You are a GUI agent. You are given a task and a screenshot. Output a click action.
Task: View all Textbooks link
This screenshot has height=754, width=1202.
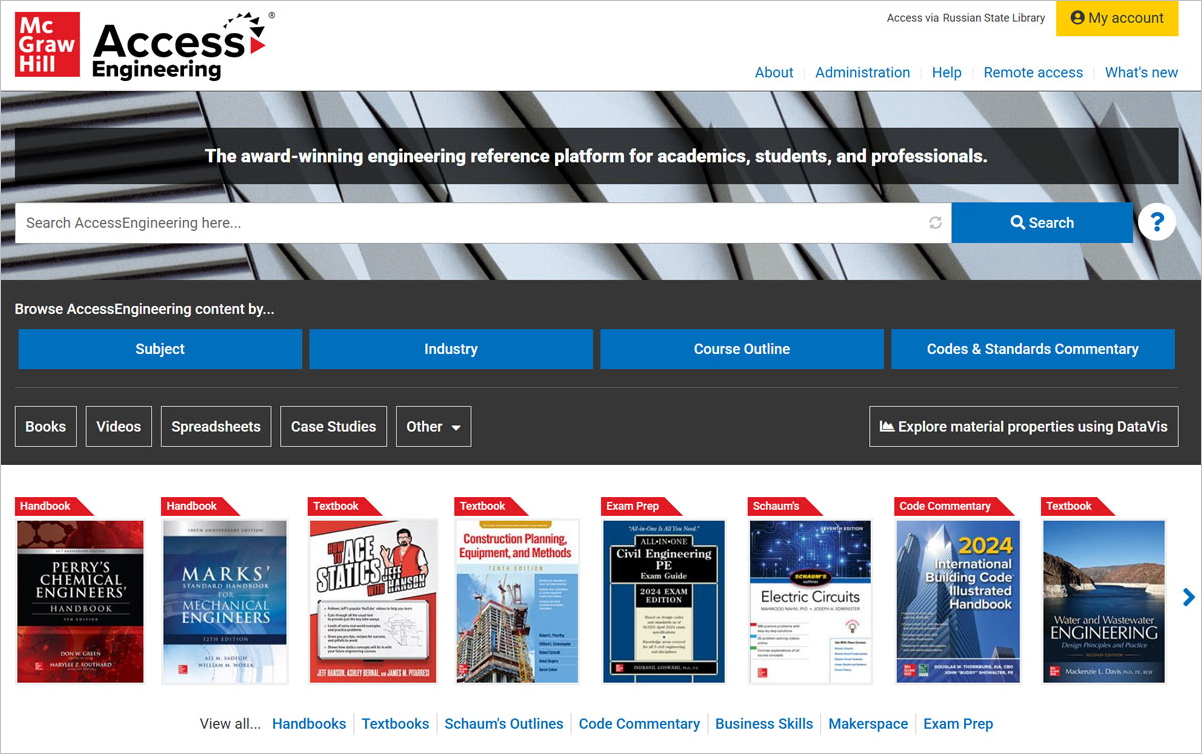tap(395, 724)
